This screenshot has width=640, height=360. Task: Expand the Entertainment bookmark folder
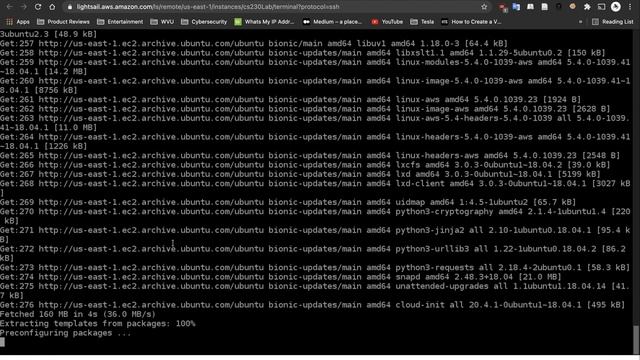point(120,22)
